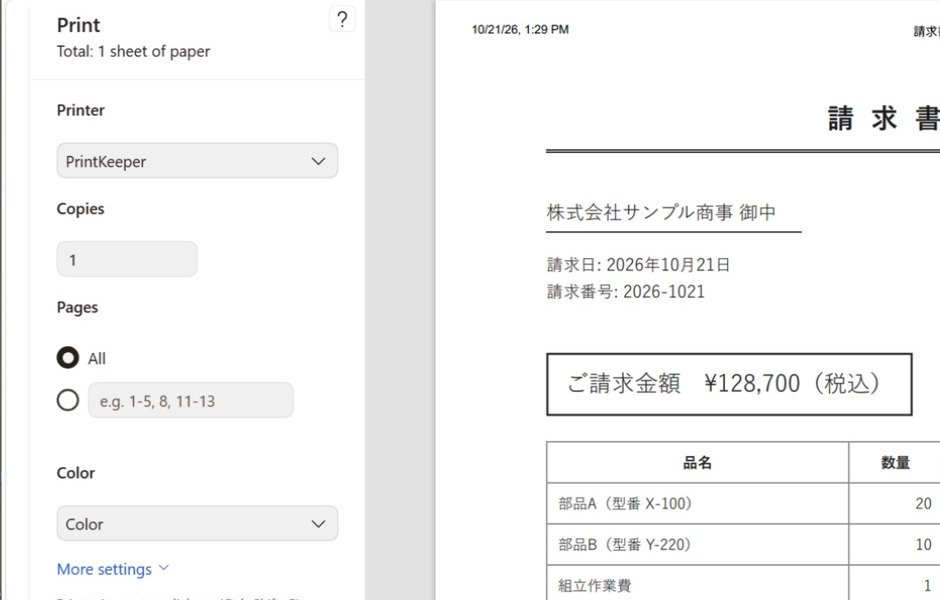Select the custom page range radio button

(68, 400)
